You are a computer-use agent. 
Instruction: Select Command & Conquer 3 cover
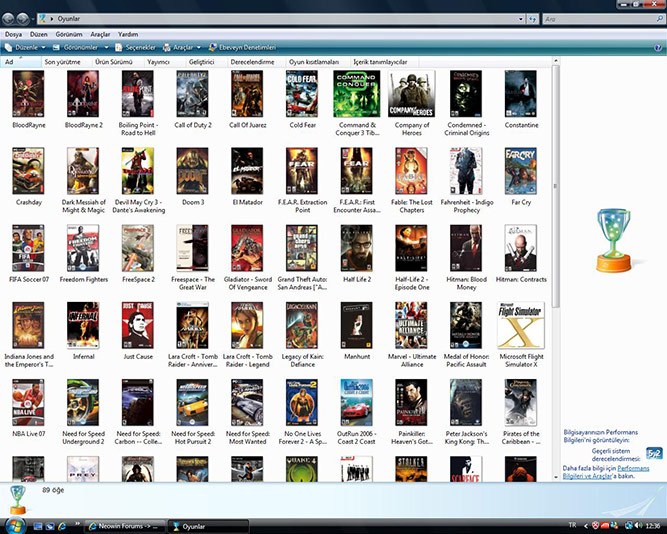(356, 94)
